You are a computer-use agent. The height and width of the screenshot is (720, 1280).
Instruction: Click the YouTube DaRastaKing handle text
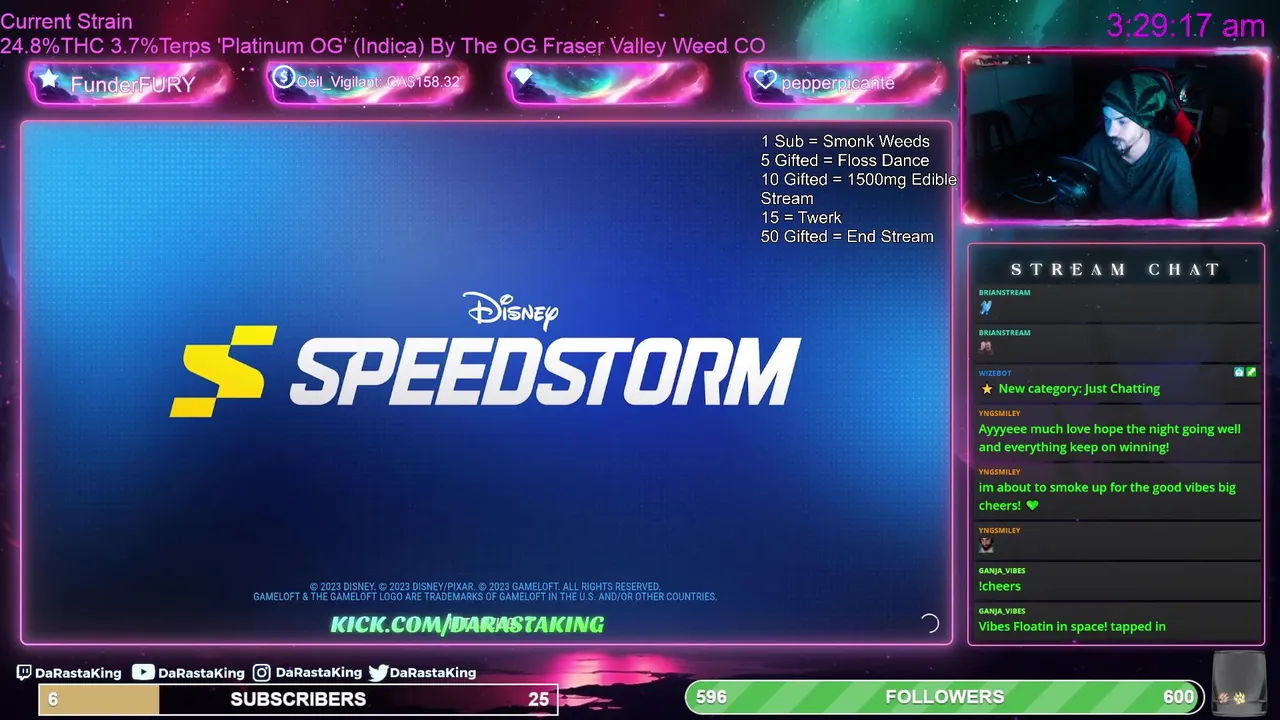201,673
